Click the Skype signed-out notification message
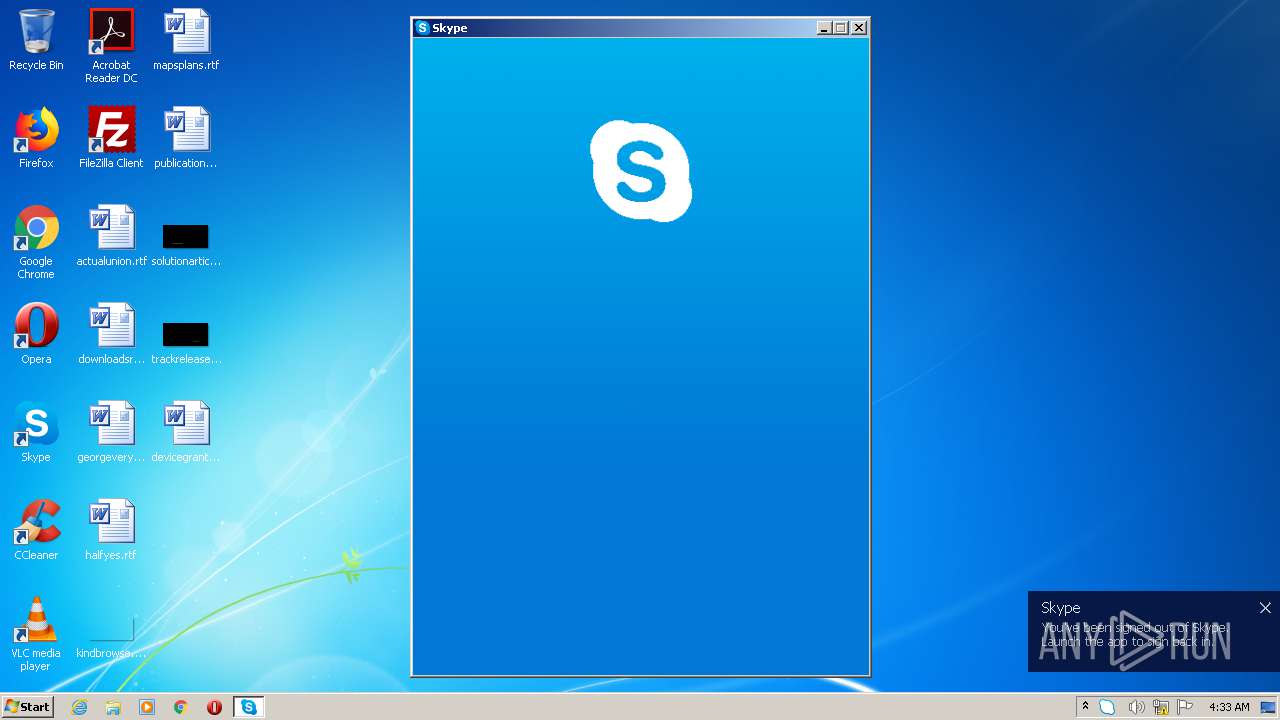 [1134, 634]
